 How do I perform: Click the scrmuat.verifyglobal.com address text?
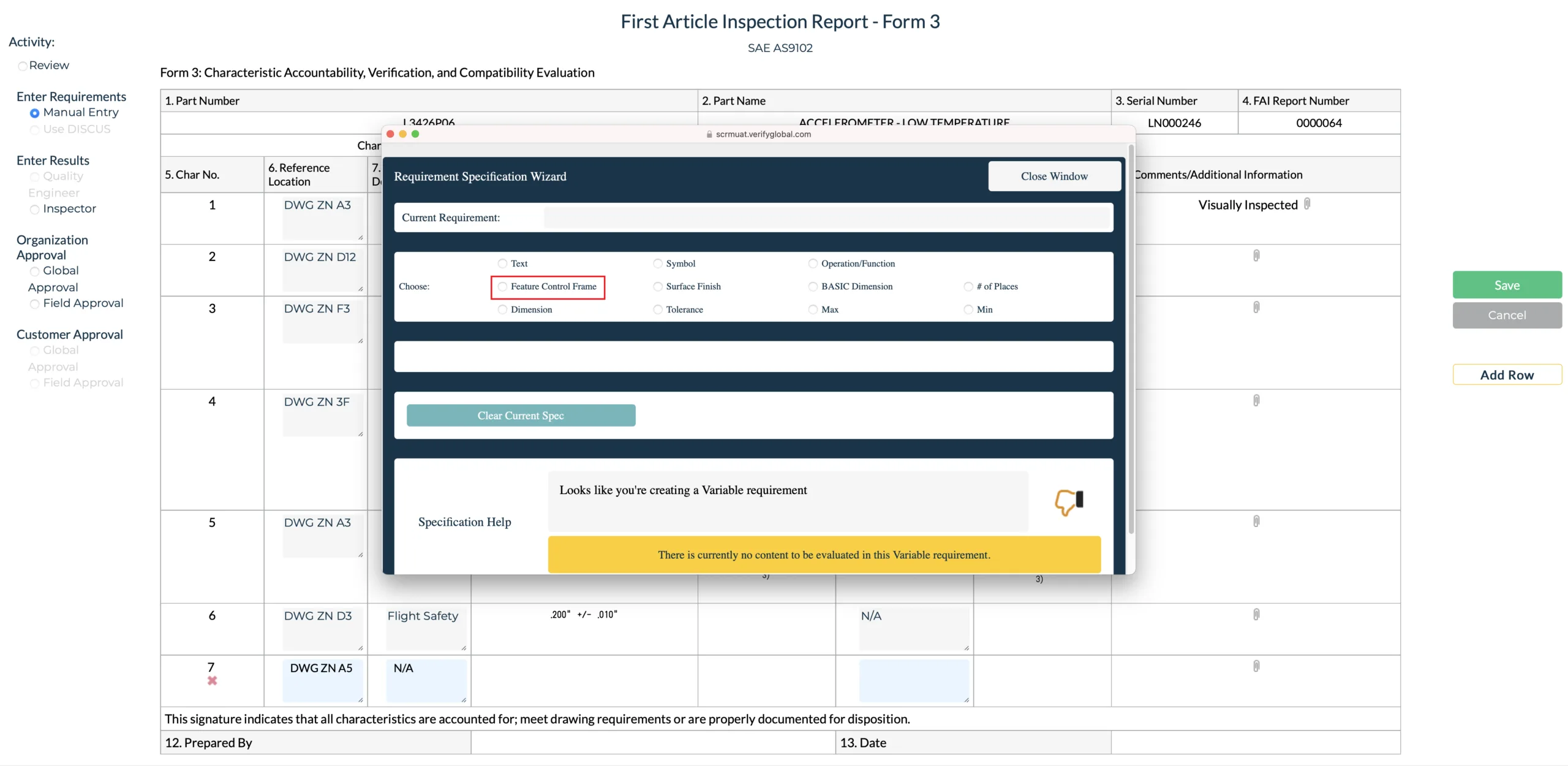coord(763,134)
